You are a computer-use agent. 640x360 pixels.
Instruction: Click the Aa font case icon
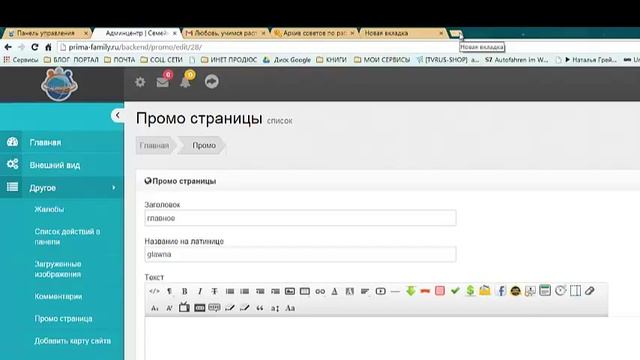(290, 308)
